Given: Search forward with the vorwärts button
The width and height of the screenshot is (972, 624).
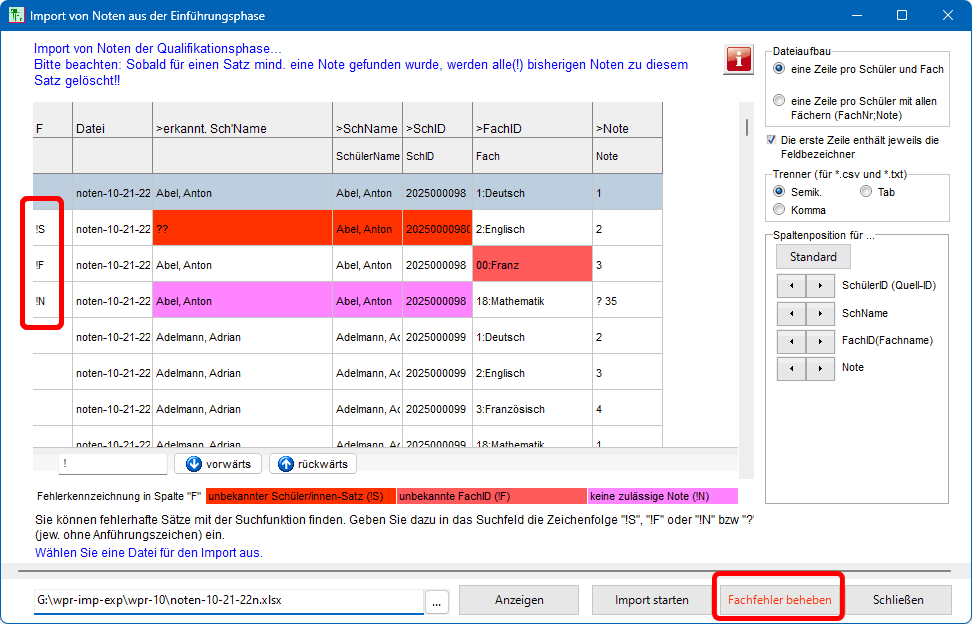Looking at the screenshot, I should (218, 464).
